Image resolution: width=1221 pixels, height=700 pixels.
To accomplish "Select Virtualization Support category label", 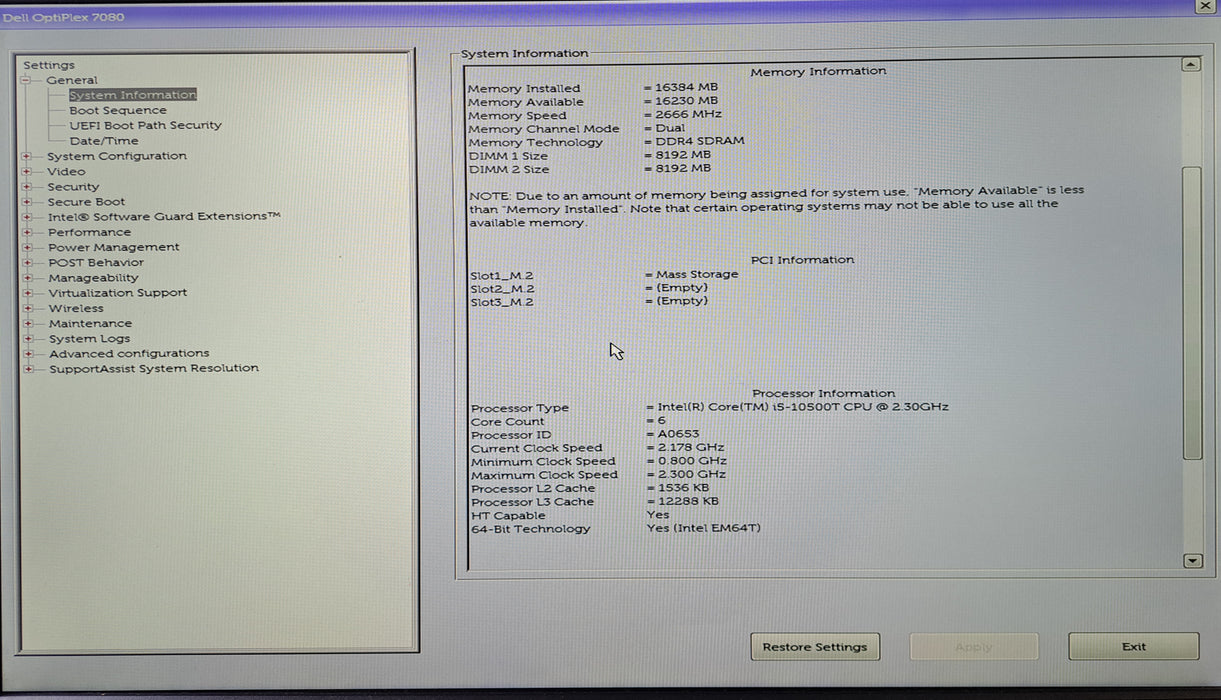I will [118, 293].
